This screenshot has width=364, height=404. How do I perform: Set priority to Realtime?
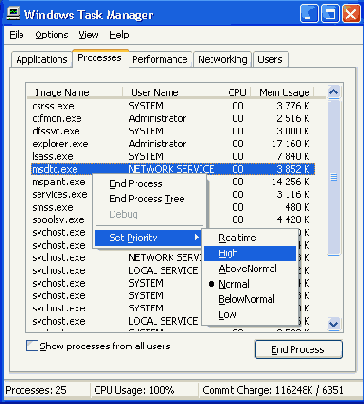point(250,238)
